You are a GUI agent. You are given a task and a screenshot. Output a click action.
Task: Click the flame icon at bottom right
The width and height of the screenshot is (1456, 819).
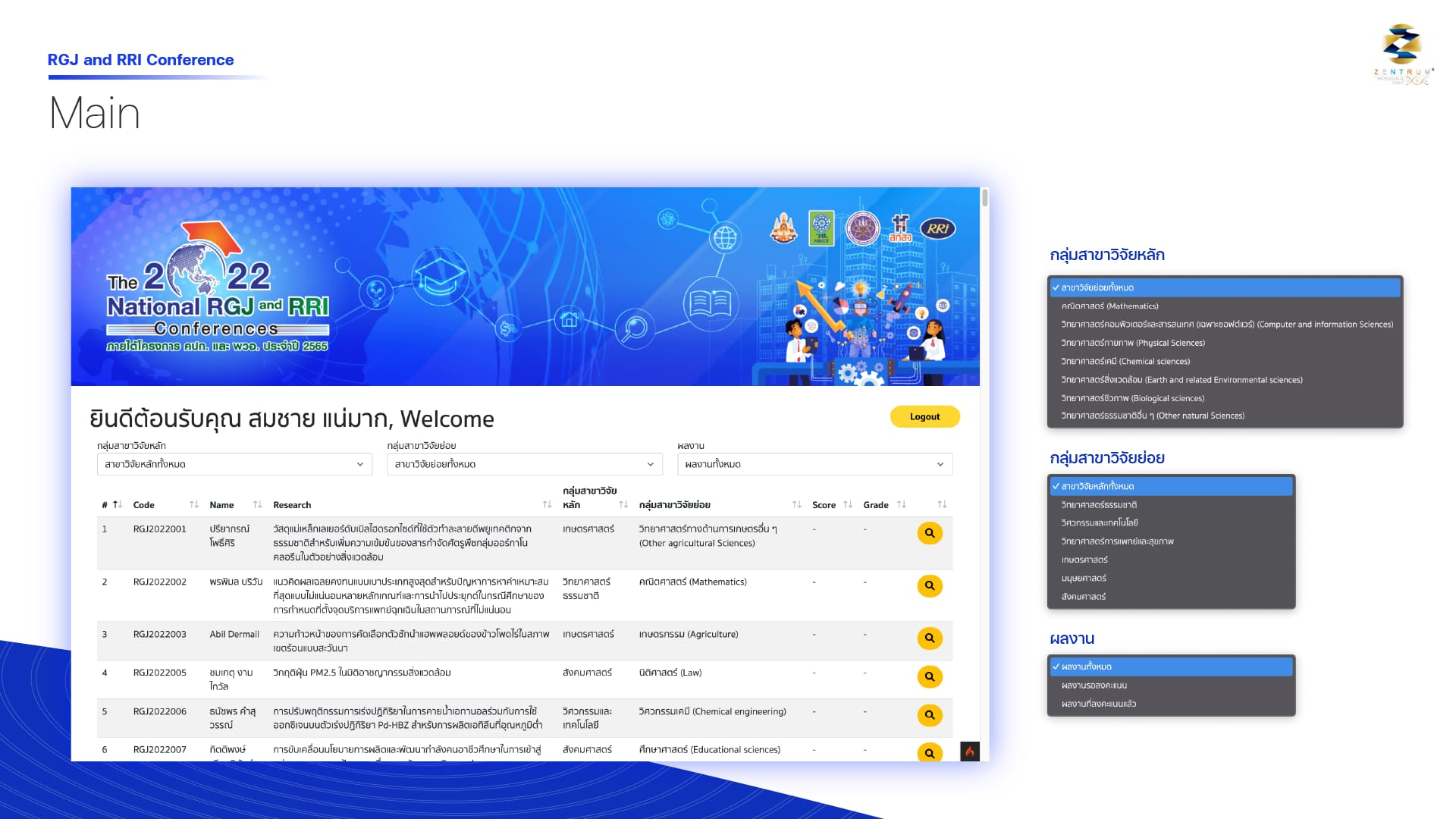pyautogui.click(x=969, y=752)
